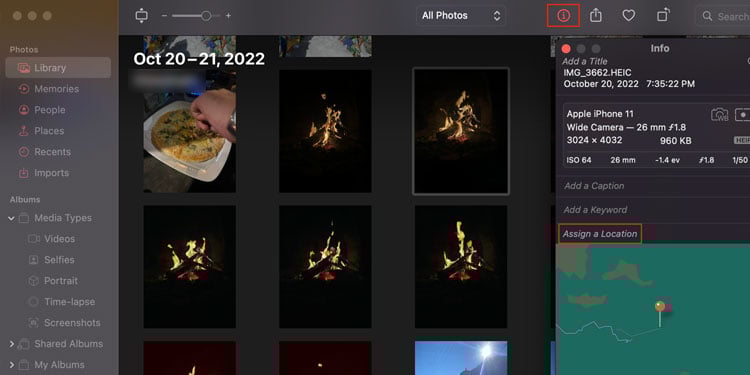This screenshot has width=750, height=375.
Task: Click the Selfies icon
Action: [33, 260]
